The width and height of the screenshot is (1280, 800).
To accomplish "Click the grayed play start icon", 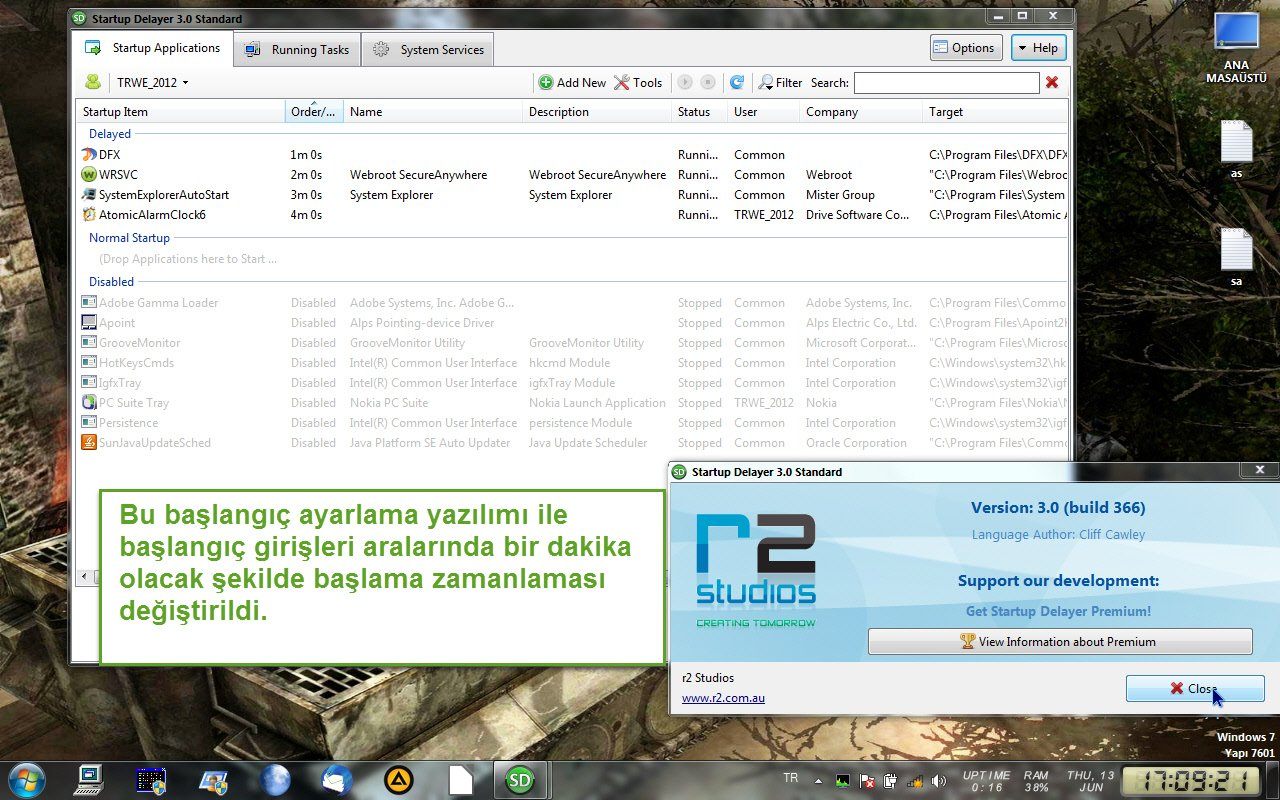I will 685,83.
